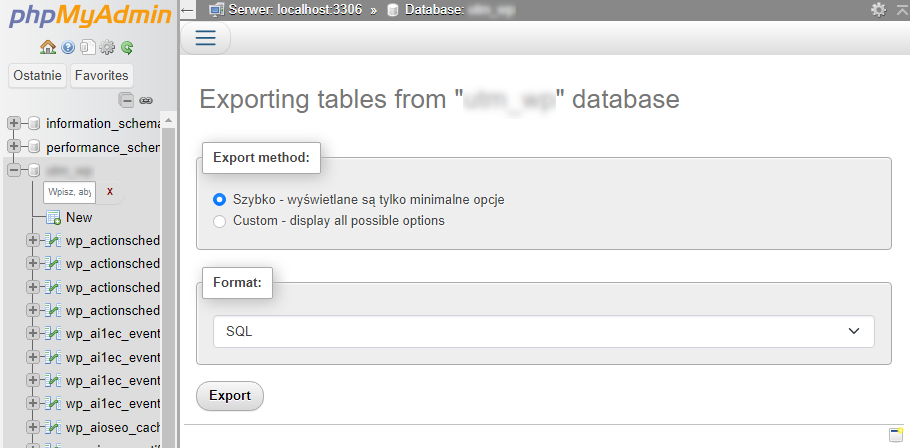This screenshot has height=448, width=910.
Task: Expand the wp_aioseo_cache table node
Action: [x=33, y=427]
